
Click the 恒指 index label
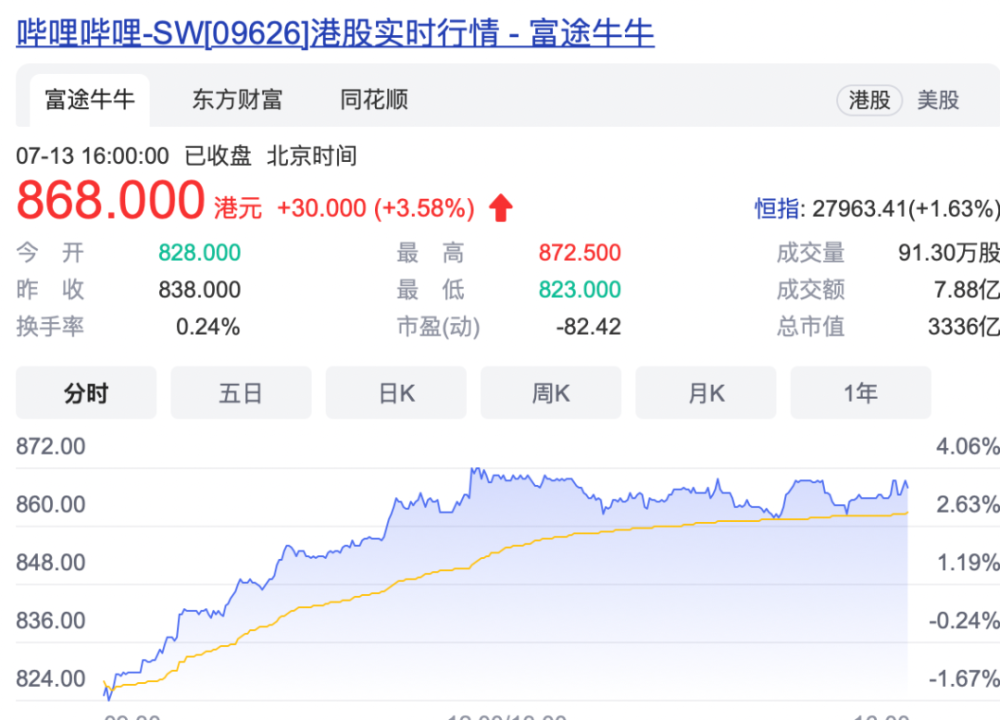[777, 209]
